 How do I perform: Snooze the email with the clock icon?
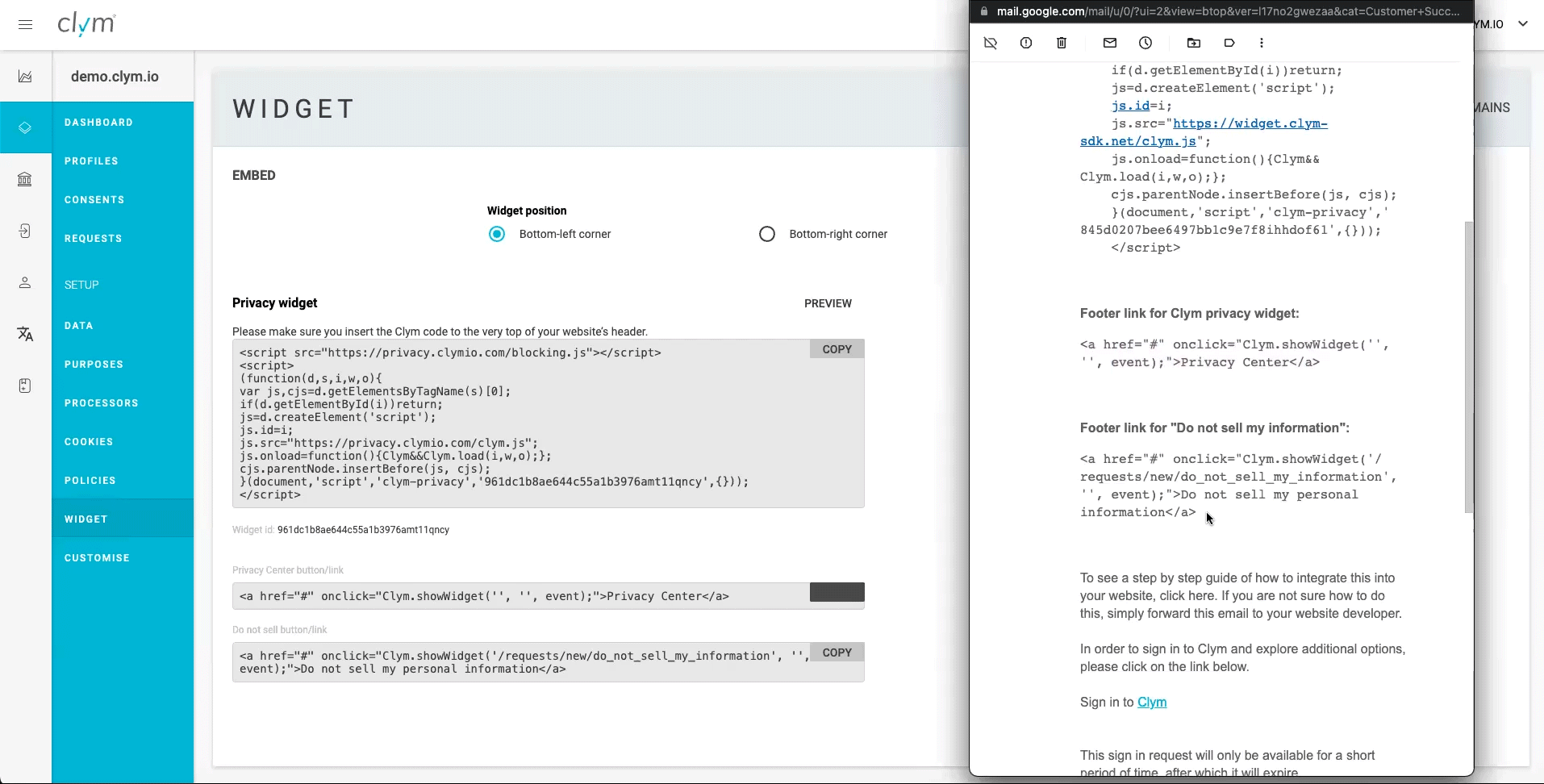click(x=1145, y=43)
